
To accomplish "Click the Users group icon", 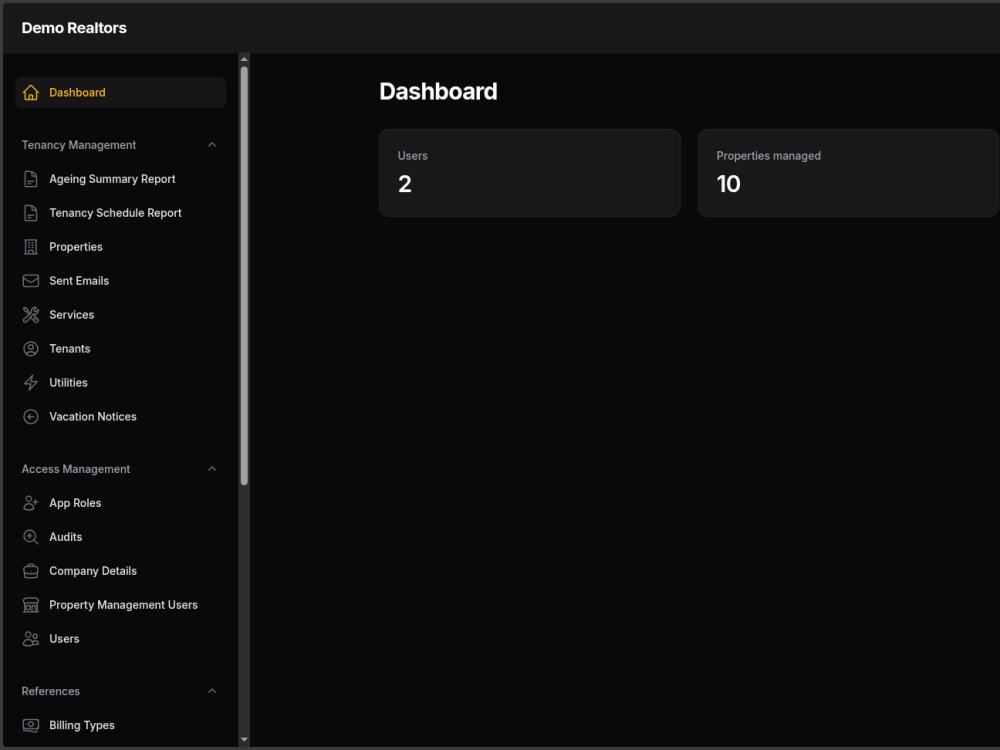I will [x=31, y=639].
